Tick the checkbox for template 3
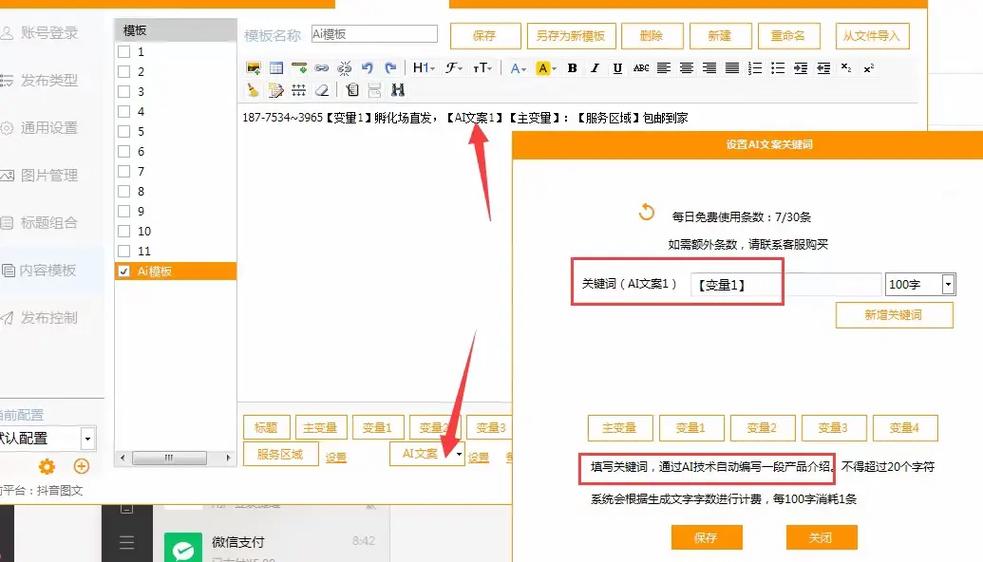The height and width of the screenshot is (562, 983). 124,92
